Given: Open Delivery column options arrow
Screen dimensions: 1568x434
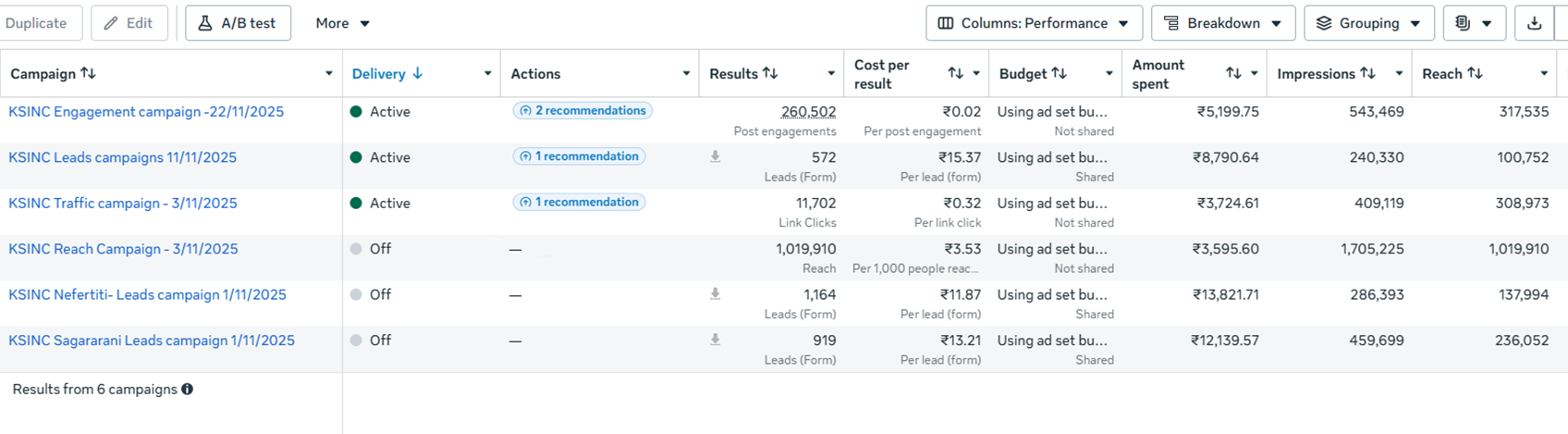Looking at the screenshot, I should (x=487, y=74).
